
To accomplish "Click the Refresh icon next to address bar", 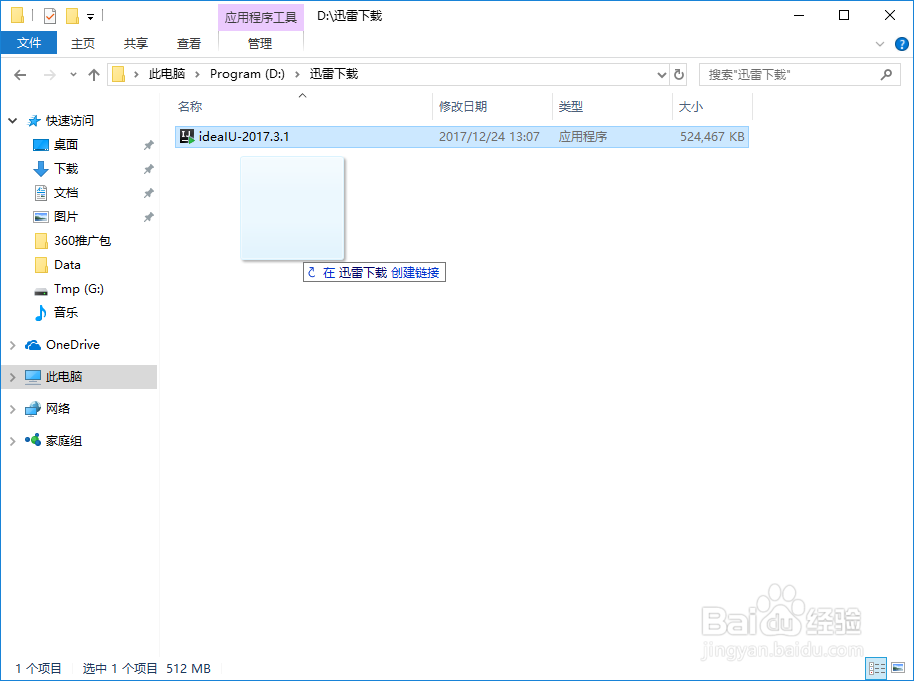I will tap(679, 73).
